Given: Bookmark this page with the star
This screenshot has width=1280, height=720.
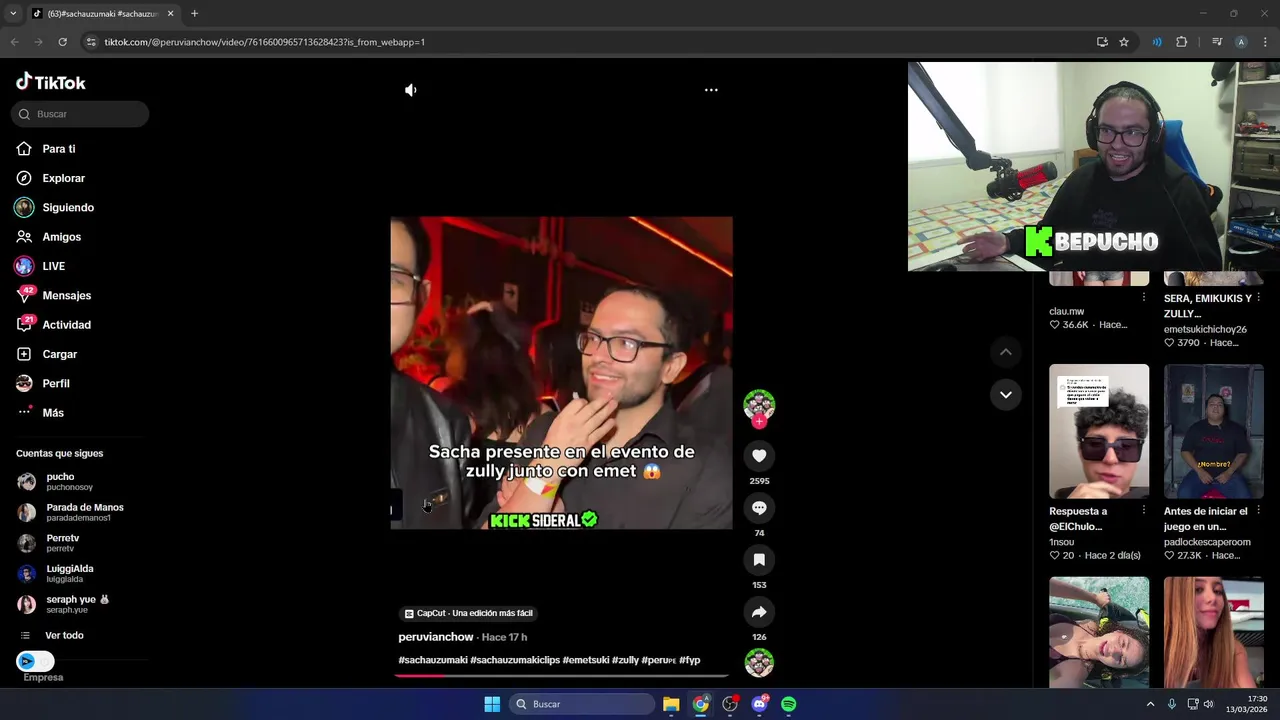Looking at the screenshot, I should pos(1124,42).
